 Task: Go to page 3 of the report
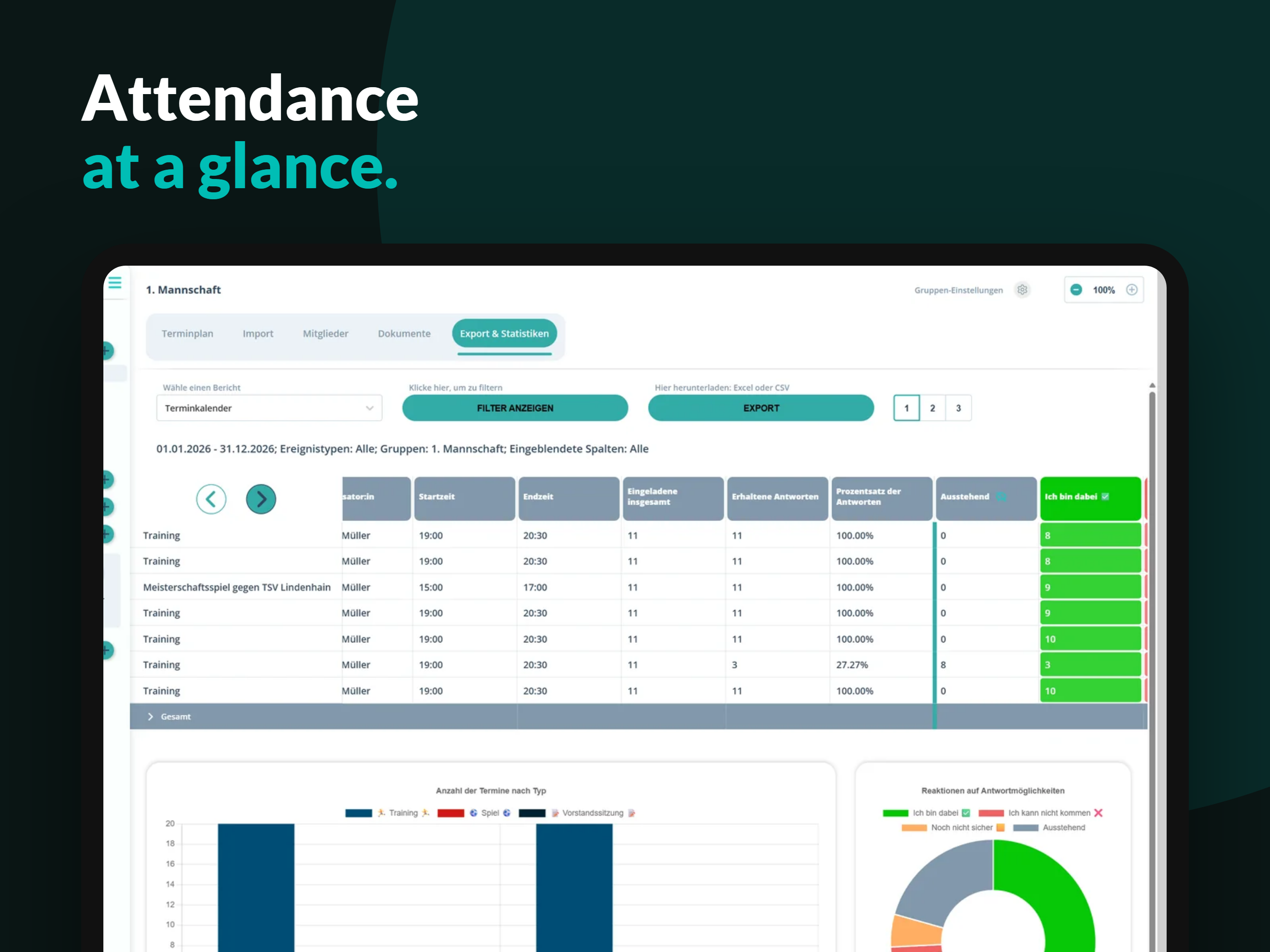(x=958, y=408)
